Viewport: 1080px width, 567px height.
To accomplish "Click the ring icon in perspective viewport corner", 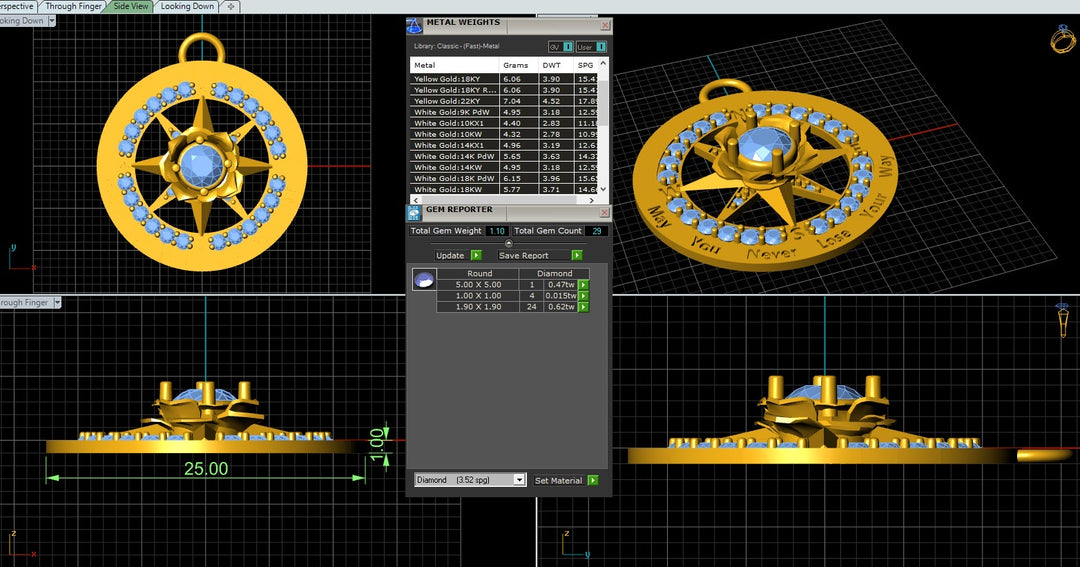I will [x=1063, y=39].
